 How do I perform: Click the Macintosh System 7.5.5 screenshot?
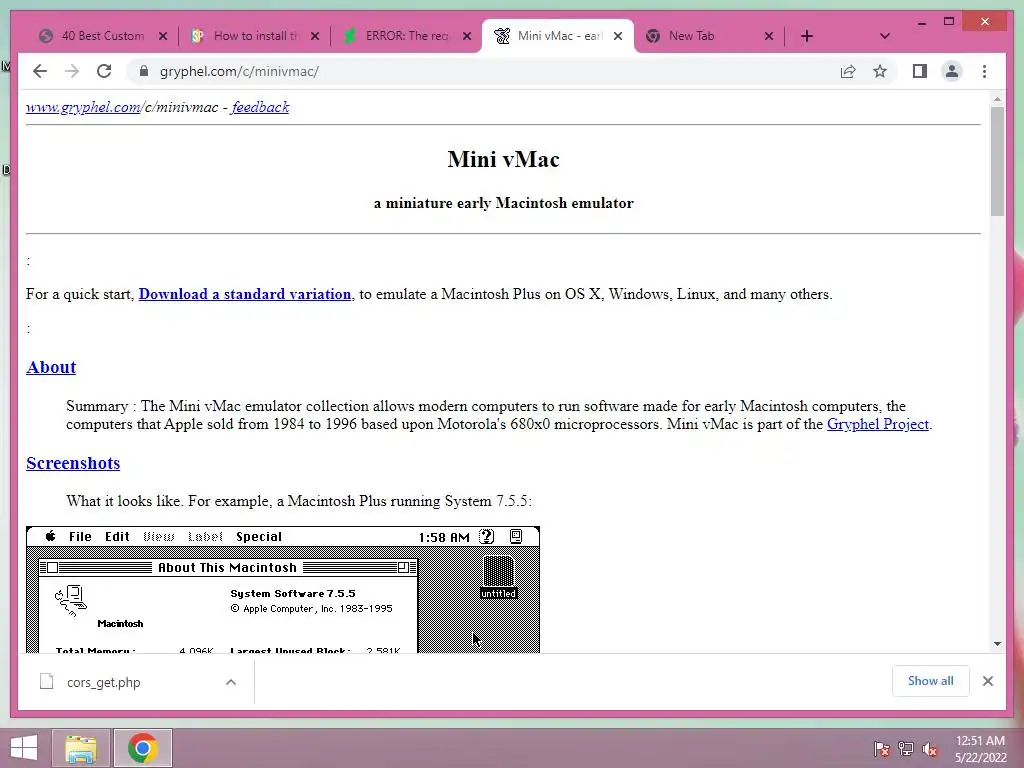click(283, 589)
